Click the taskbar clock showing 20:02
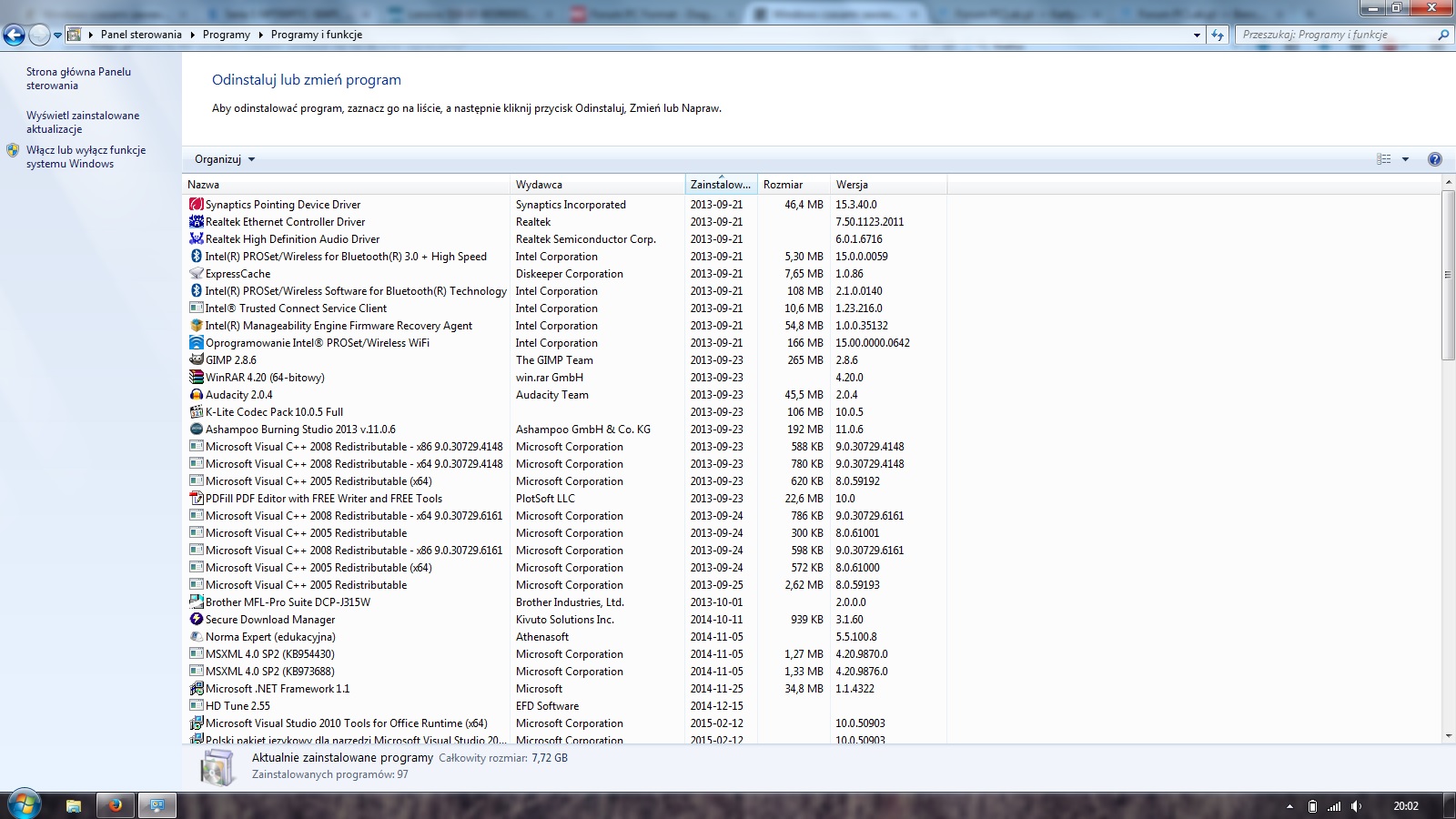Screen dimensions: 1456x819 click(1406, 806)
